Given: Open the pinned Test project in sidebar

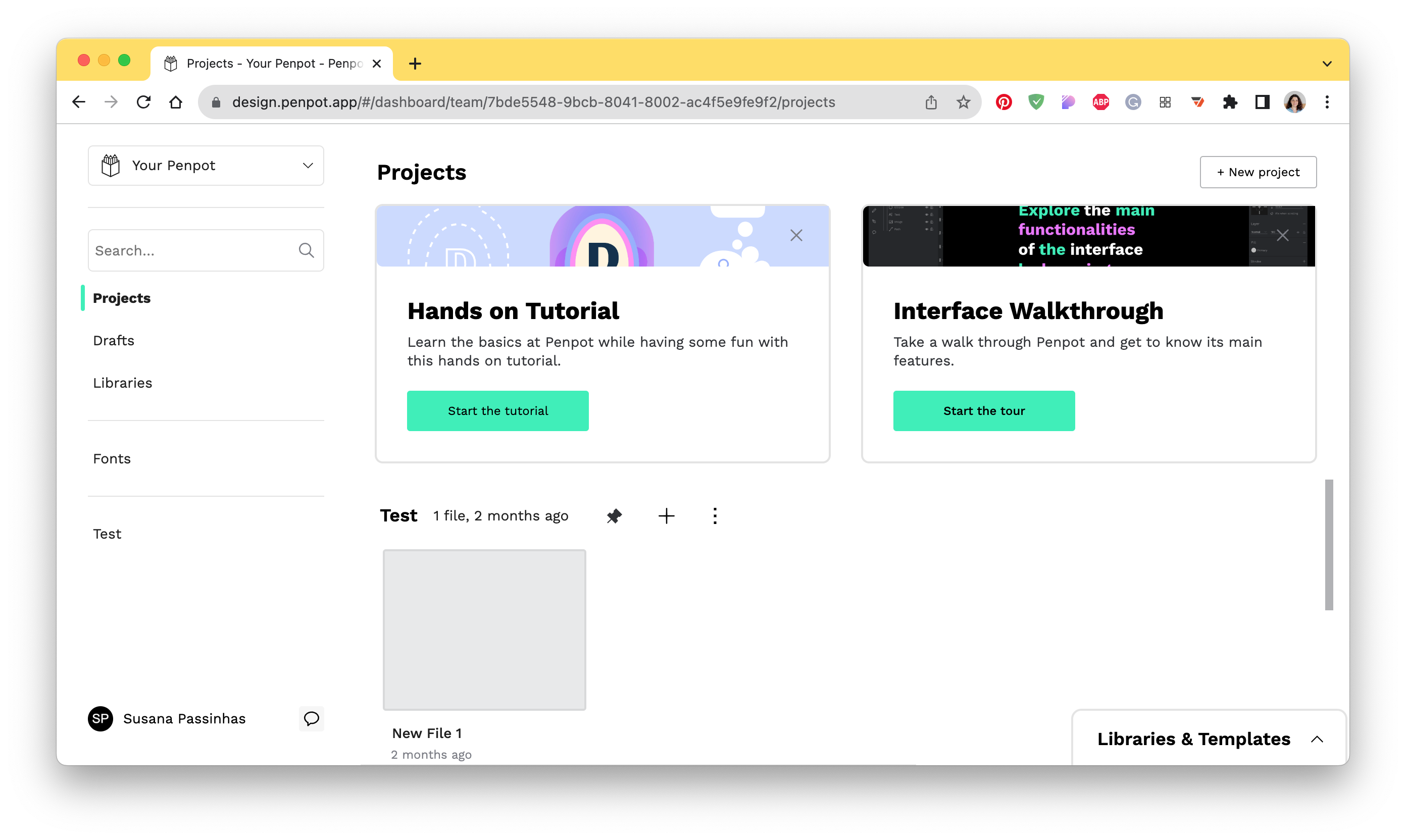Looking at the screenshot, I should click(107, 534).
